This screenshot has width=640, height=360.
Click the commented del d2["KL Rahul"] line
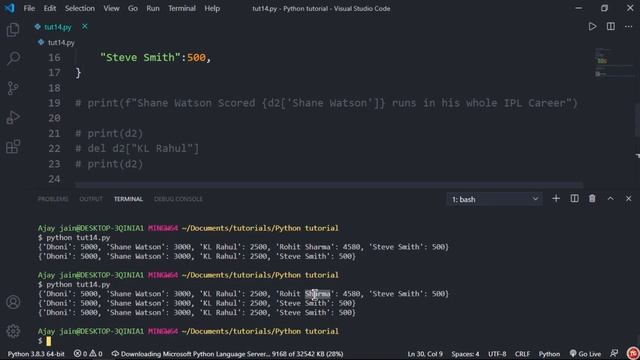[137, 149]
